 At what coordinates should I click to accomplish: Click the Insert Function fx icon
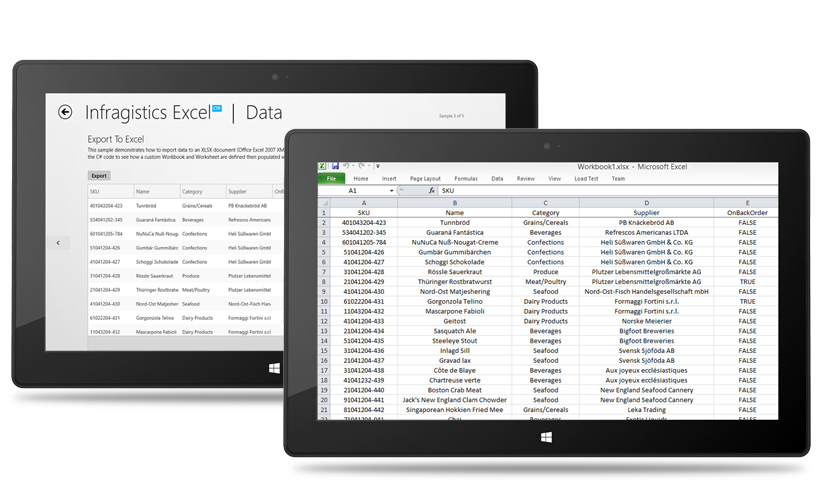[x=431, y=191]
